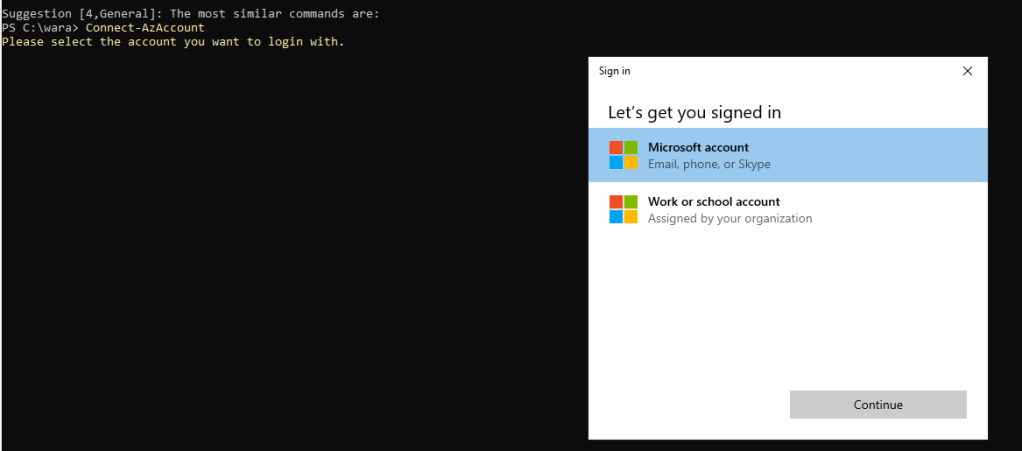This screenshot has height=451, width=1022.
Task: Click the 'Please select the account' terminal message
Action: point(120,42)
